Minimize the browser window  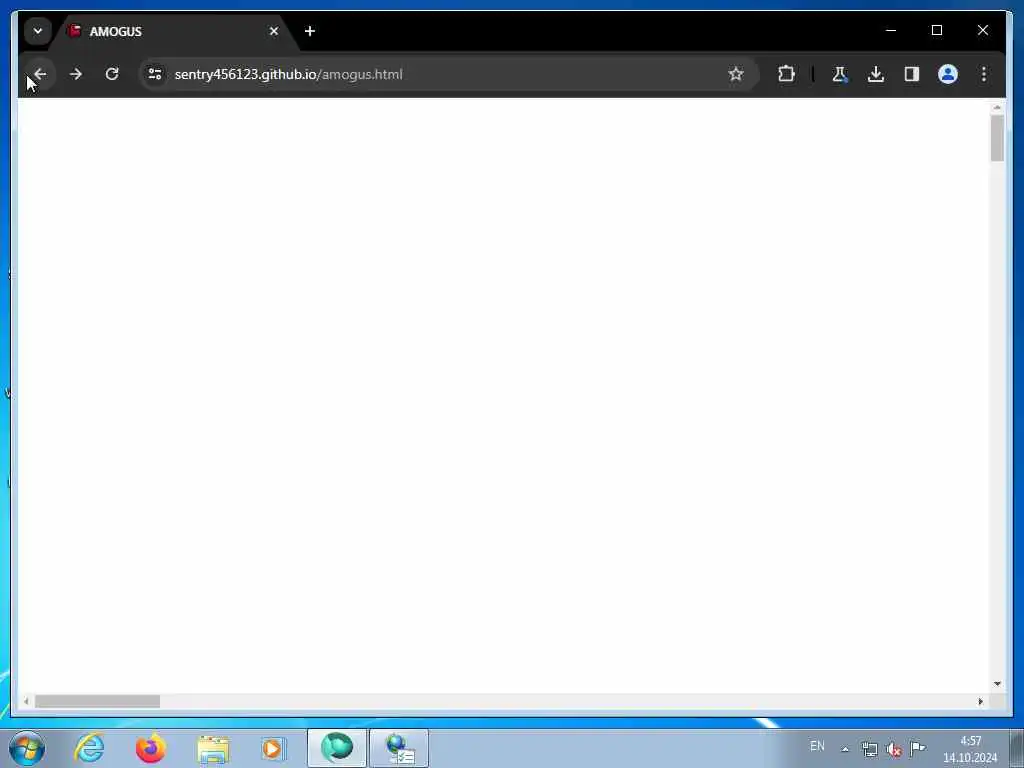[x=891, y=30]
